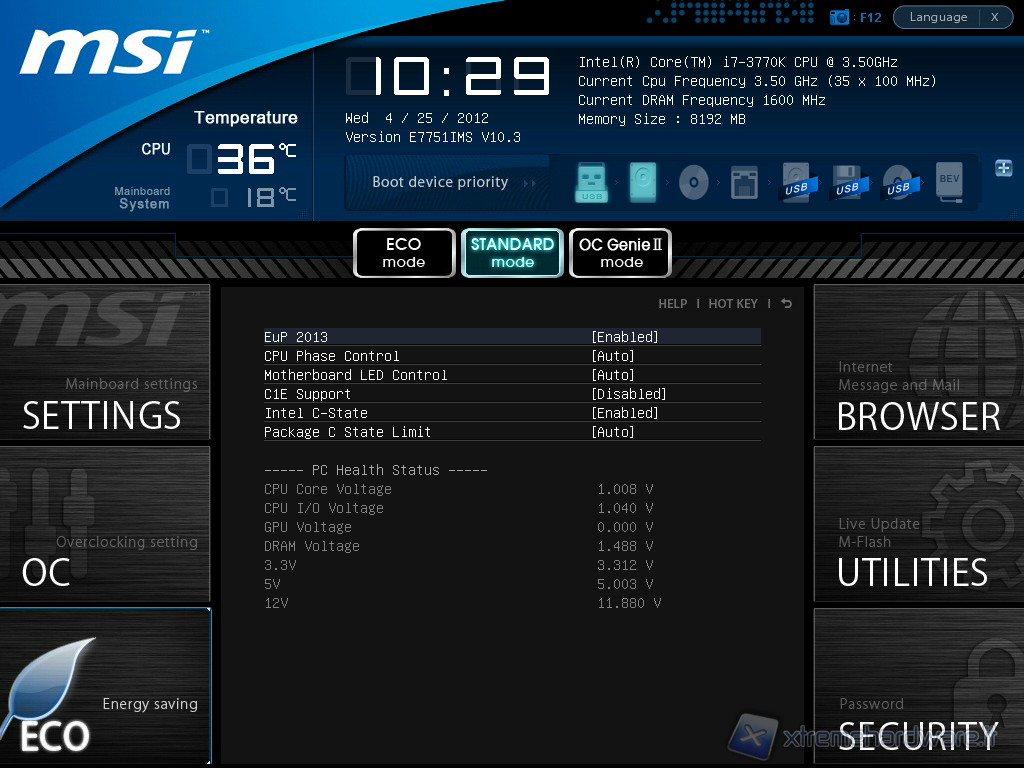Screen dimensions: 1024x768
Task: Open CPU Phase Control Auto options
Action: [613, 356]
